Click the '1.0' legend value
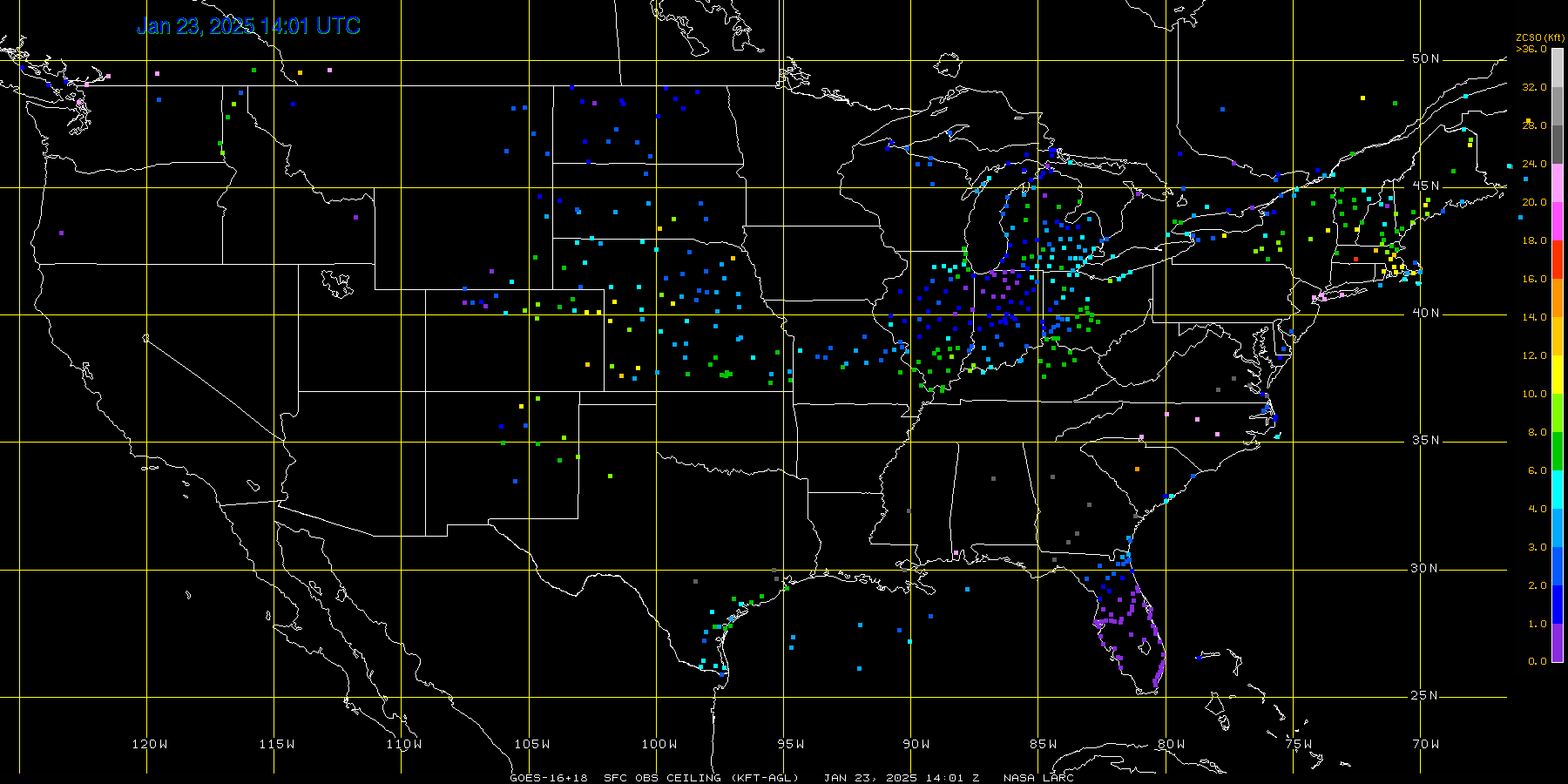This screenshot has width=1568, height=784. click(1538, 624)
